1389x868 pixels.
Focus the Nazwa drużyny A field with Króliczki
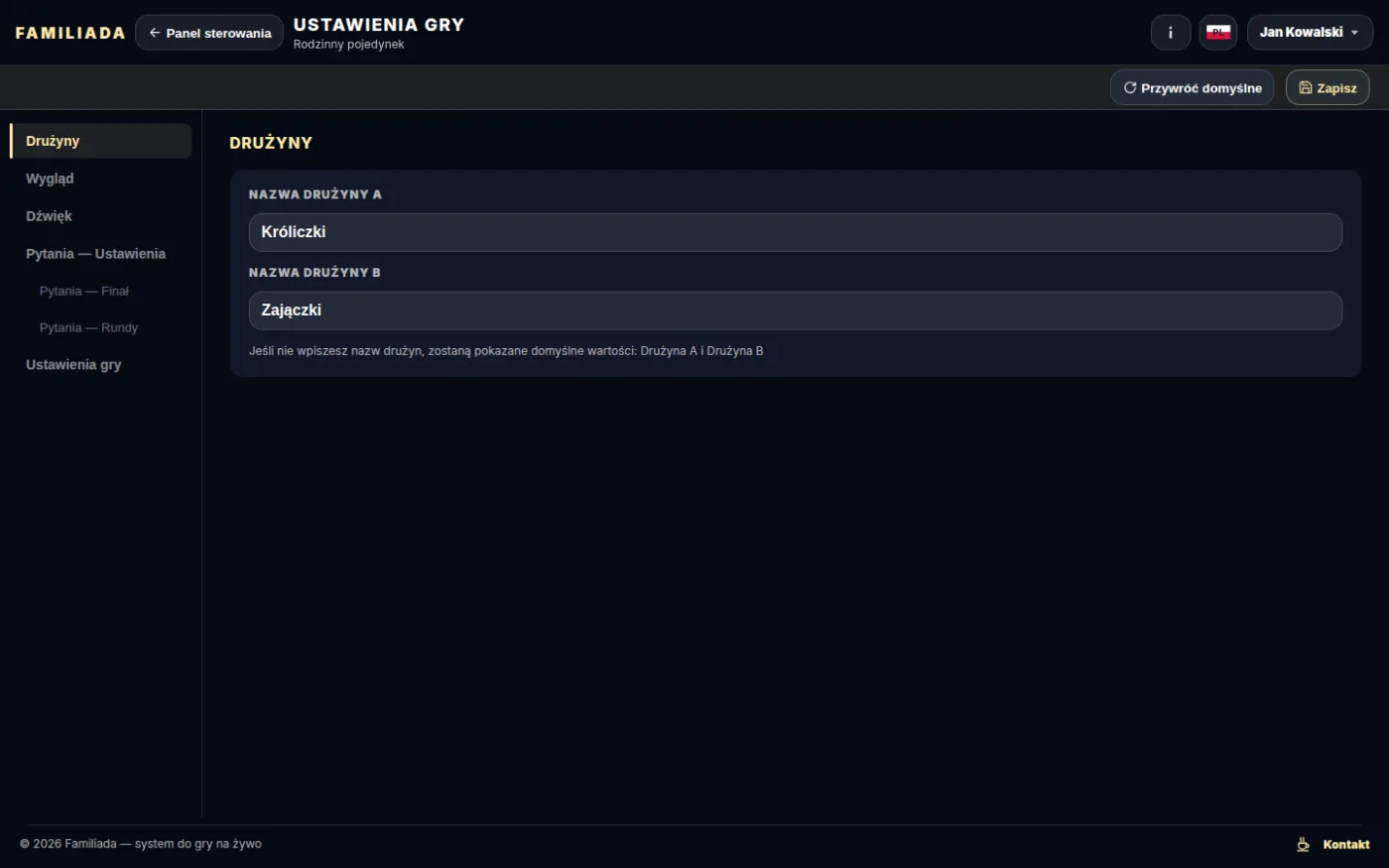click(x=795, y=232)
